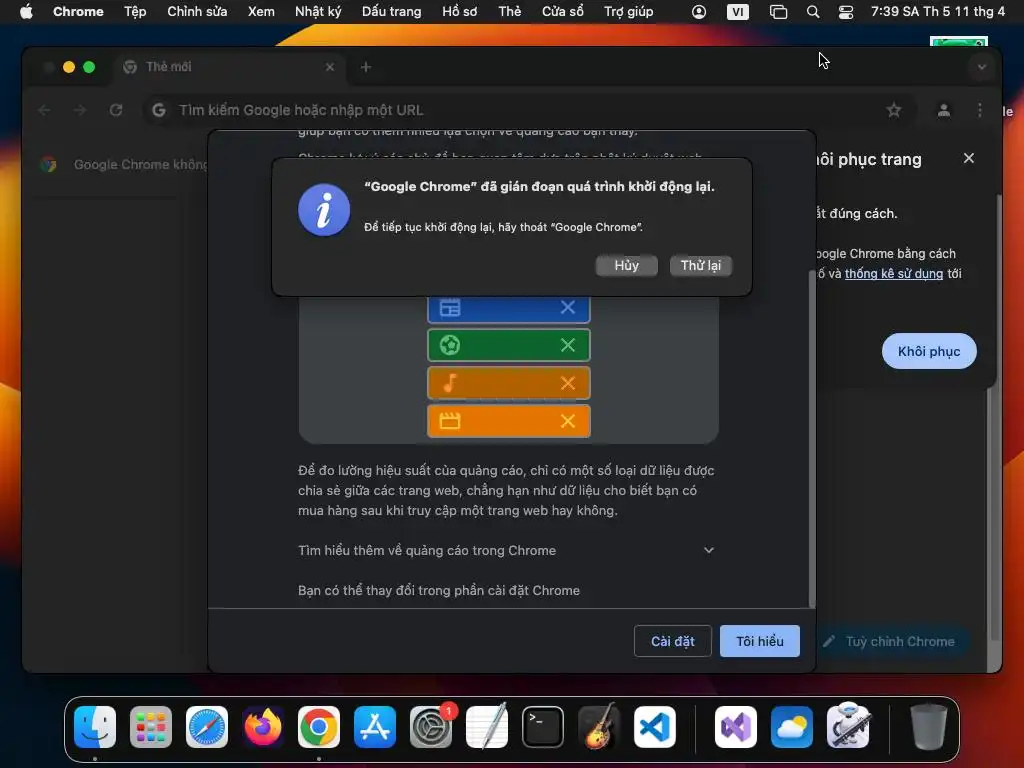Screen dimensions: 1024x768
Task: Click the user account menu bar icon
Action: (x=699, y=12)
